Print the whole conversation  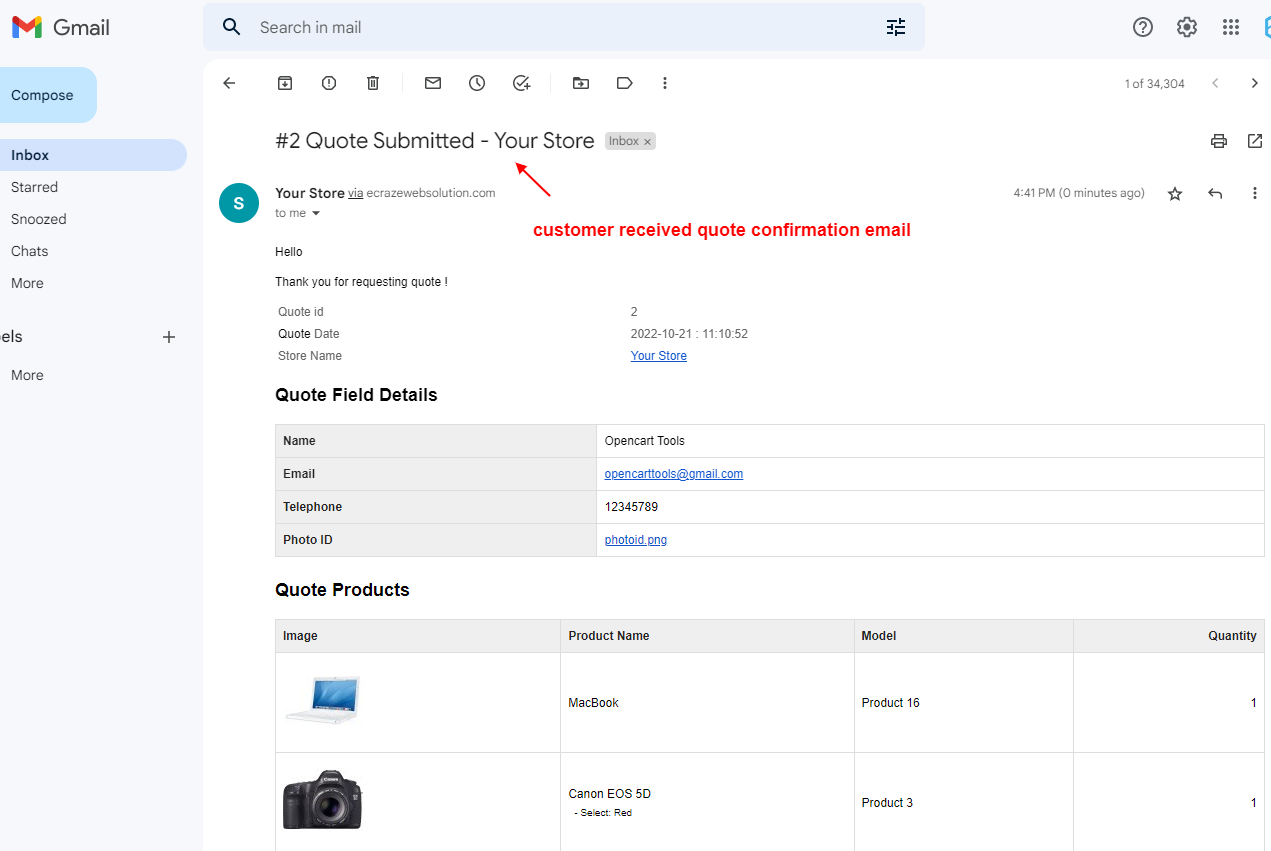coord(1218,141)
